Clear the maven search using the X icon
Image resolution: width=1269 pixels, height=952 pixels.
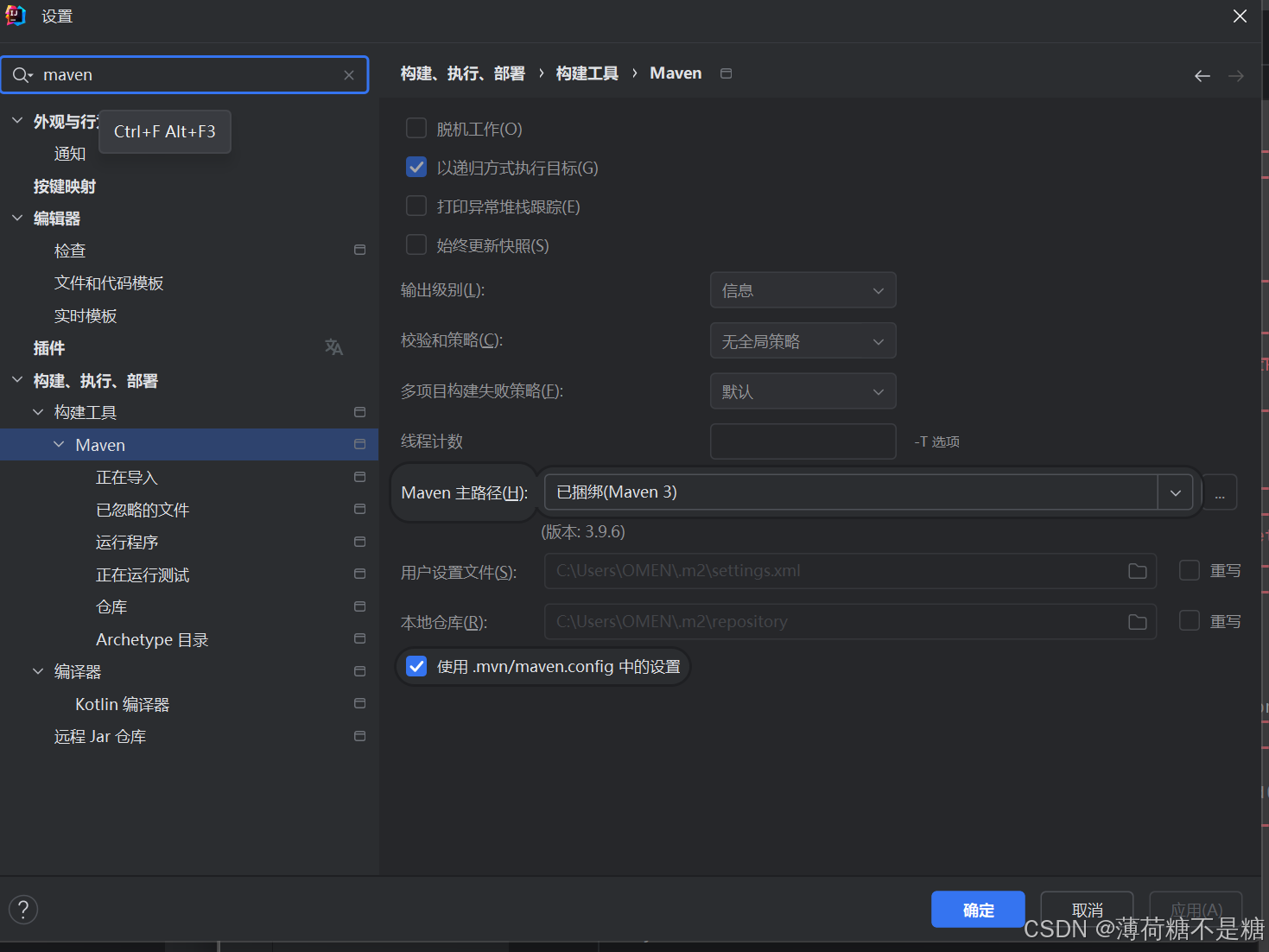pyautogui.click(x=348, y=75)
